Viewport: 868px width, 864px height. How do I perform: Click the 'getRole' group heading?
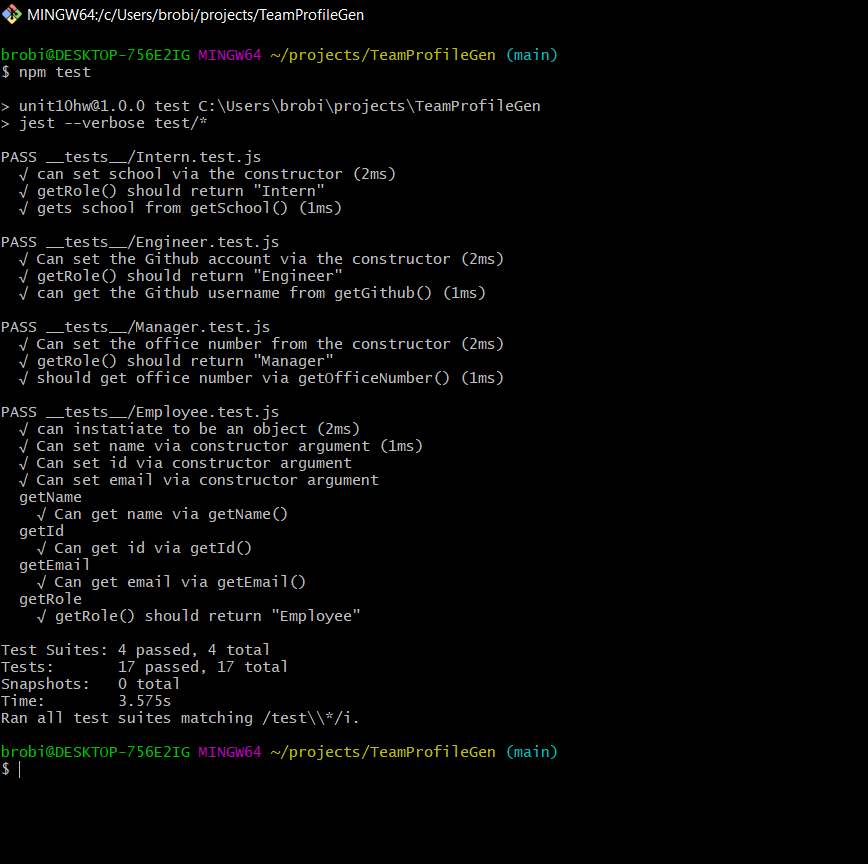[x=50, y=599]
